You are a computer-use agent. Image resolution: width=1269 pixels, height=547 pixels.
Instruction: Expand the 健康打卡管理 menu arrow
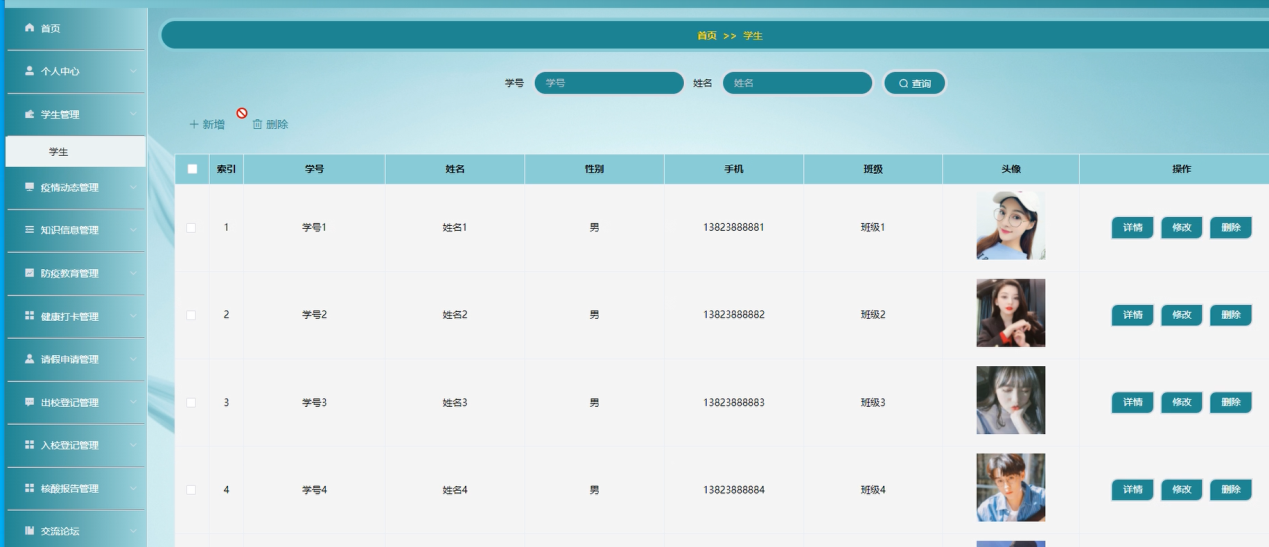click(x=133, y=316)
